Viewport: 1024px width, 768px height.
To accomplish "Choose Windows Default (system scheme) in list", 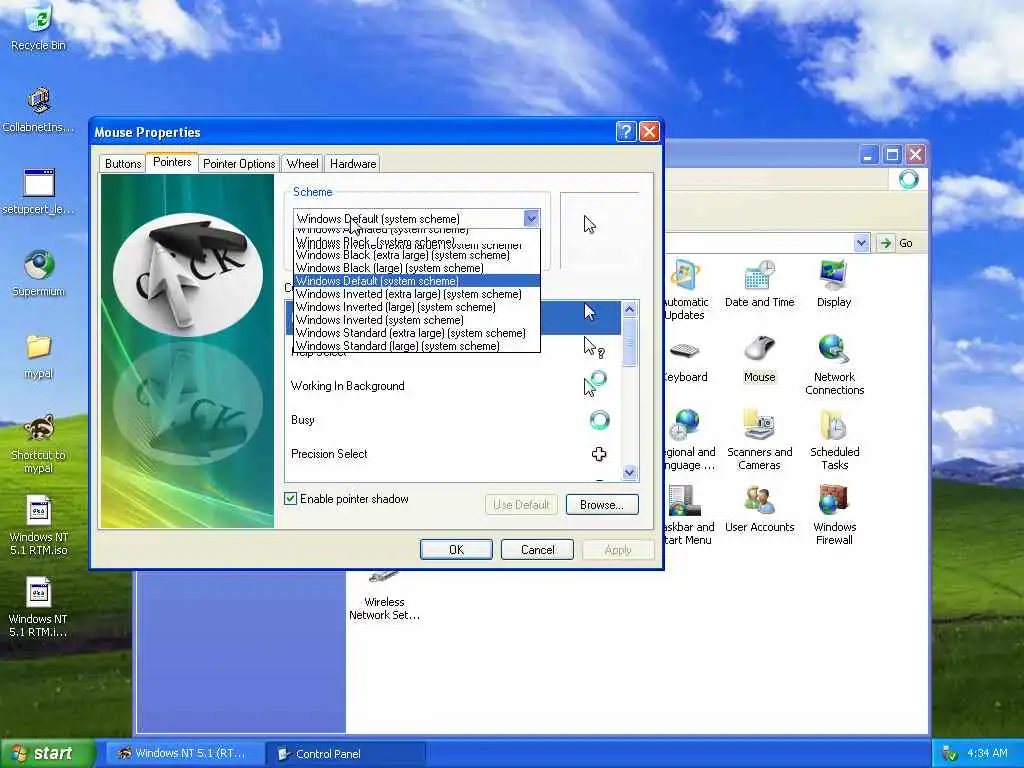I will 417,281.
